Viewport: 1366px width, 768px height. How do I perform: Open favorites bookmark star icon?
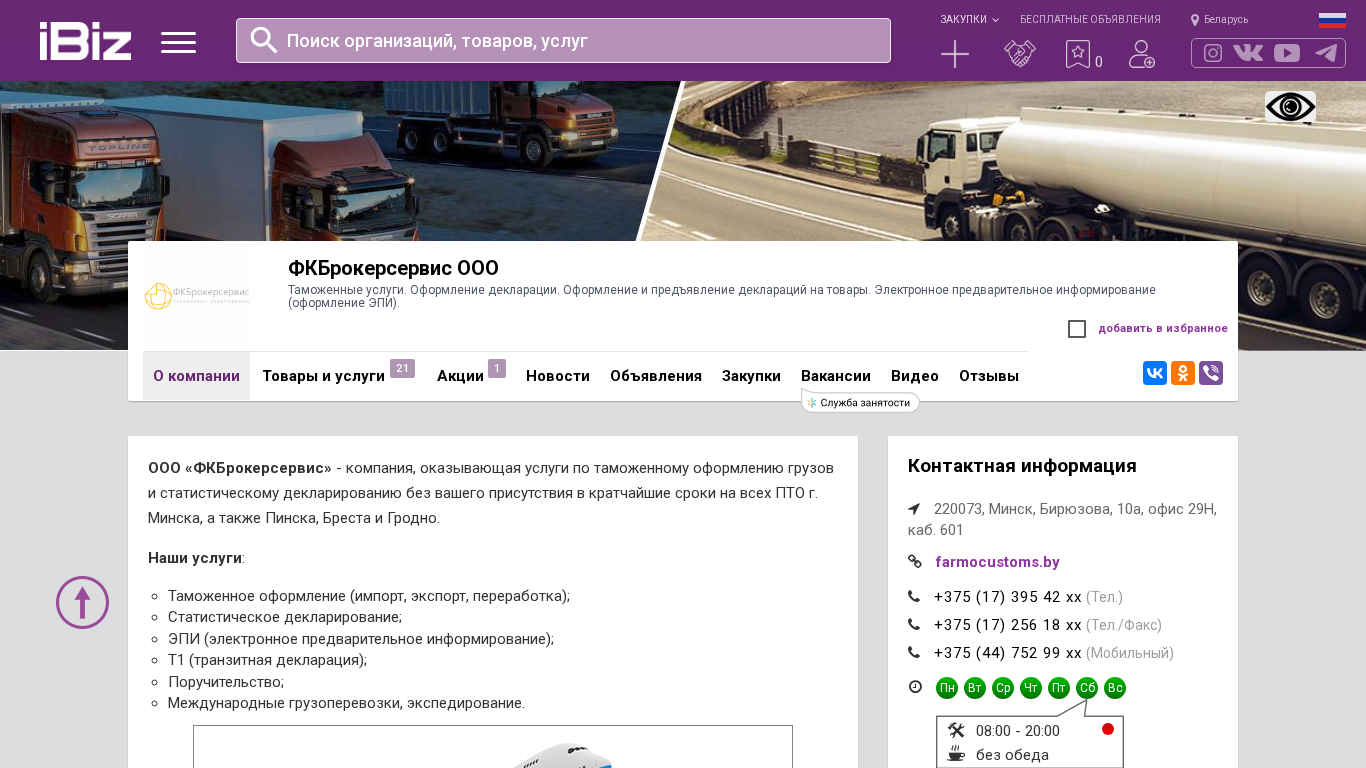1078,54
